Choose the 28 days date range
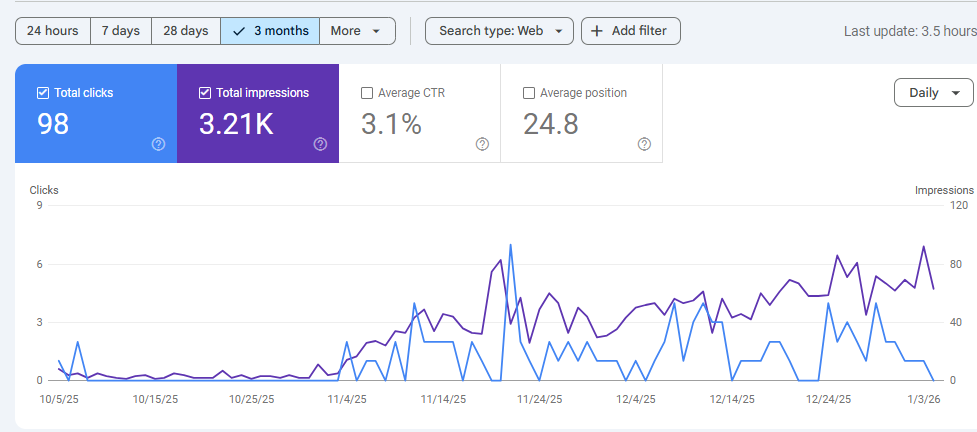Screen dimensions: 977x432 [185, 31]
